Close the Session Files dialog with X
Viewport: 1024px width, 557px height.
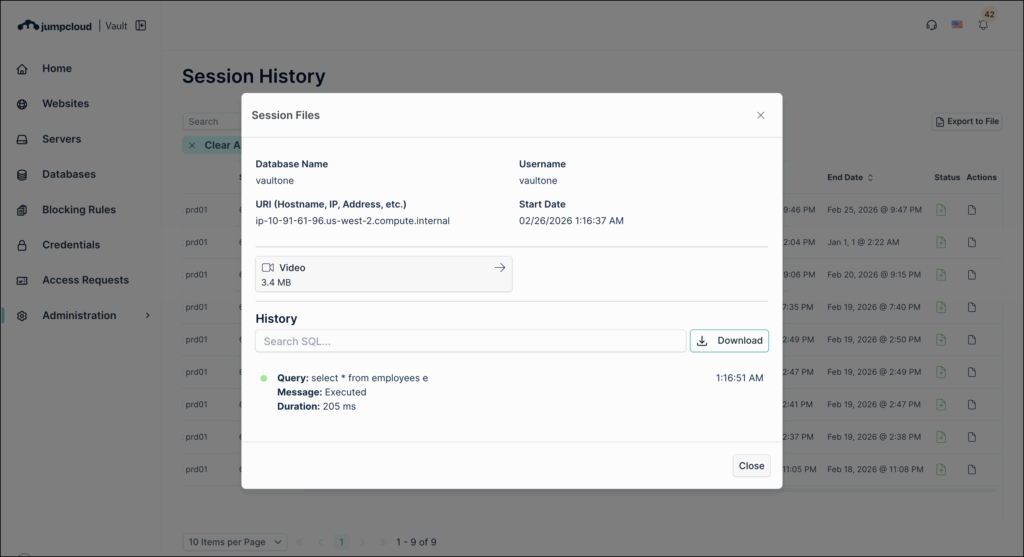click(x=760, y=115)
